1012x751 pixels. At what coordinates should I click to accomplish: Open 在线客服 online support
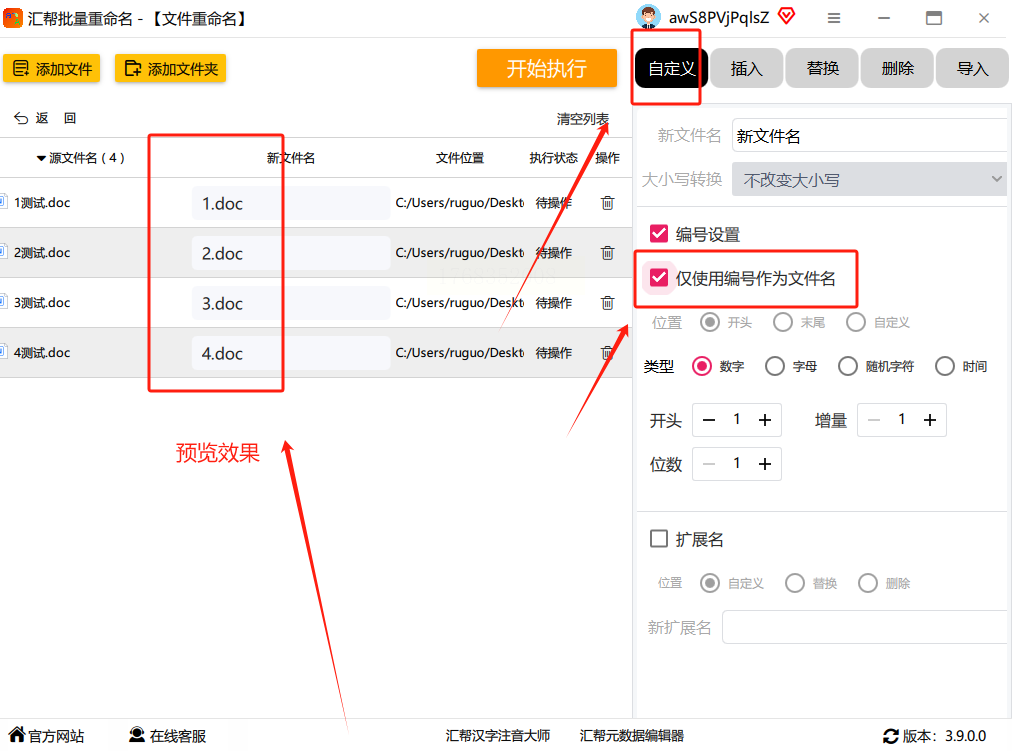[x=168, y=736]
